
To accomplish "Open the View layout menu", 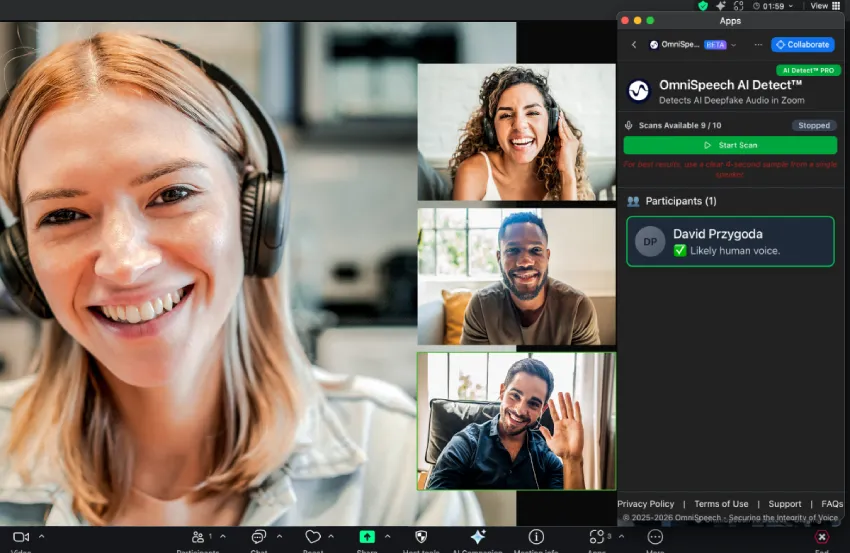I will point(825,6).
